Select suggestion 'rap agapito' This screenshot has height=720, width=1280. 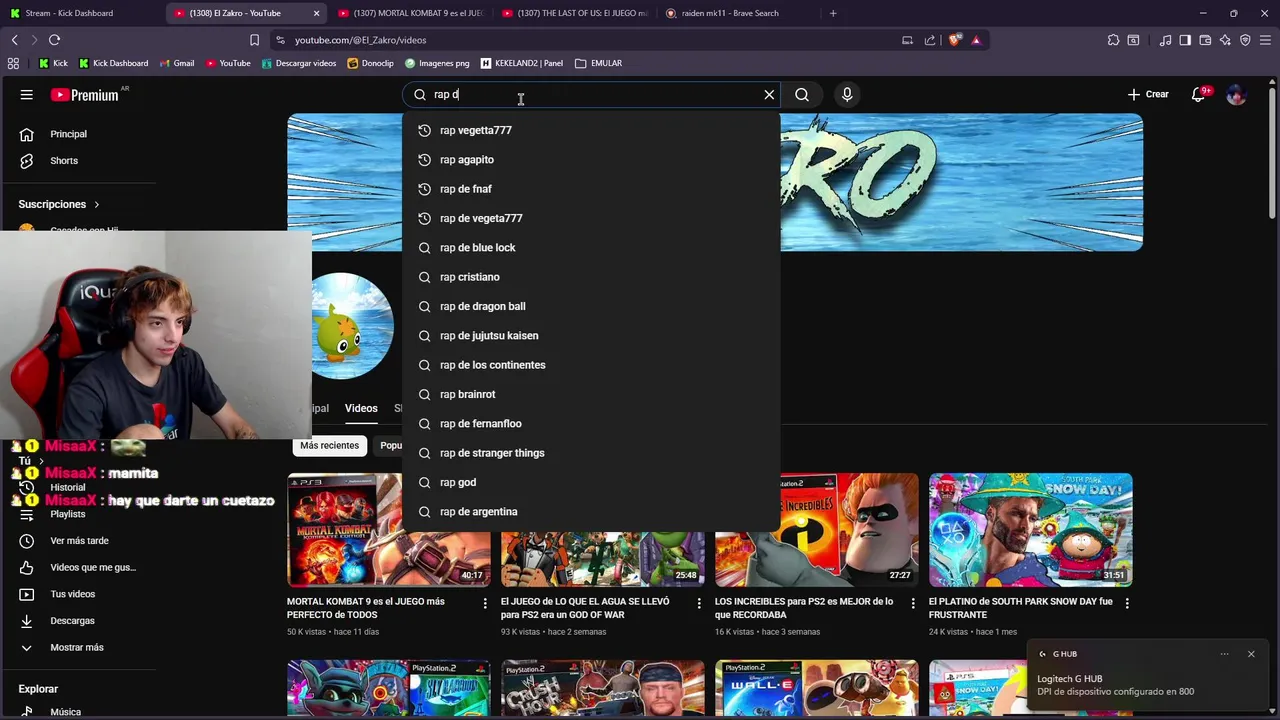click(591, 160)
